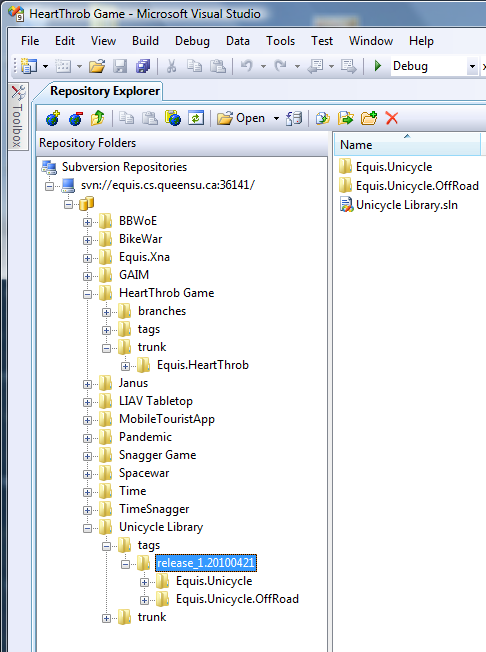Image resolution: width=486 pixels, height=652 pixels.
Task: Click the Navigate Backward icon
Action: point(315,66)
